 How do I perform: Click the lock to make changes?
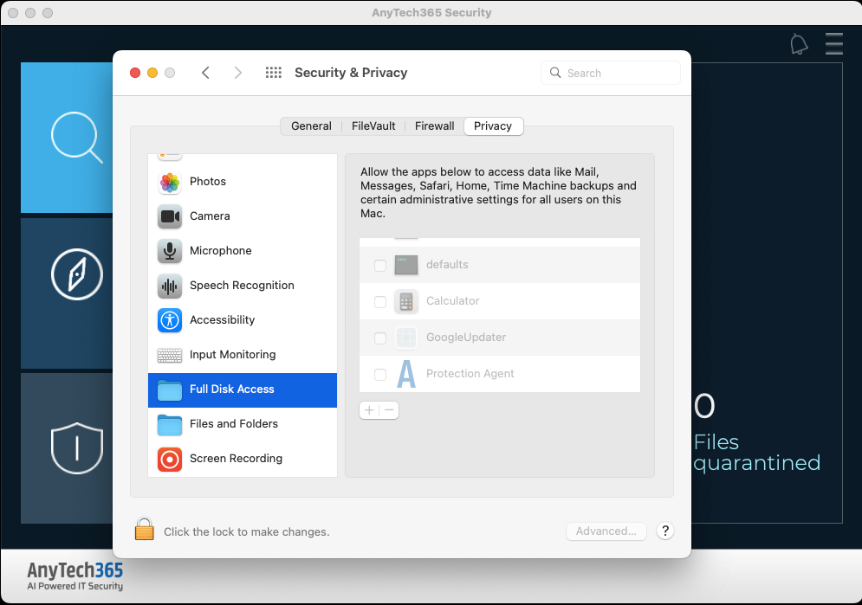[144, 529]
